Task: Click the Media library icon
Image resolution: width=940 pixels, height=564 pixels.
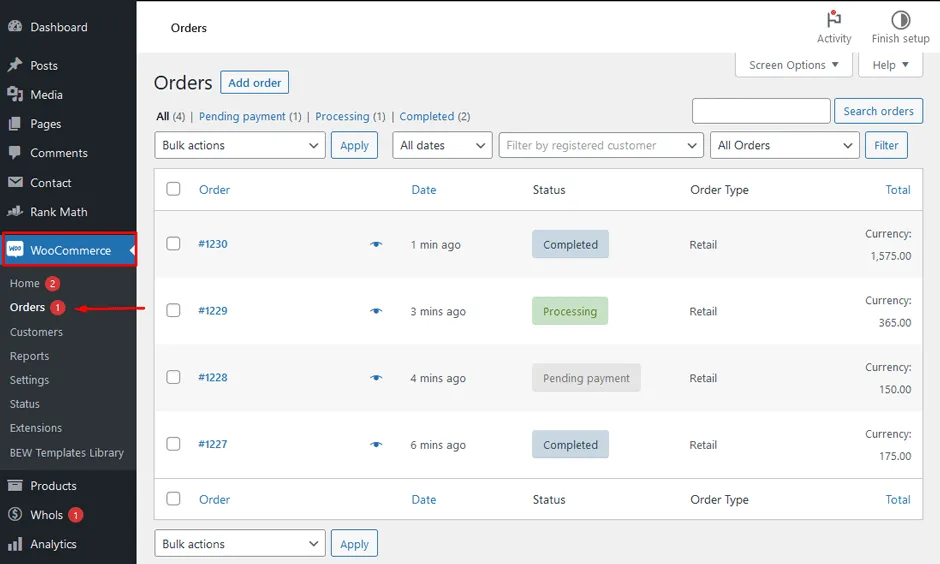Action: (x=15, y=94)
